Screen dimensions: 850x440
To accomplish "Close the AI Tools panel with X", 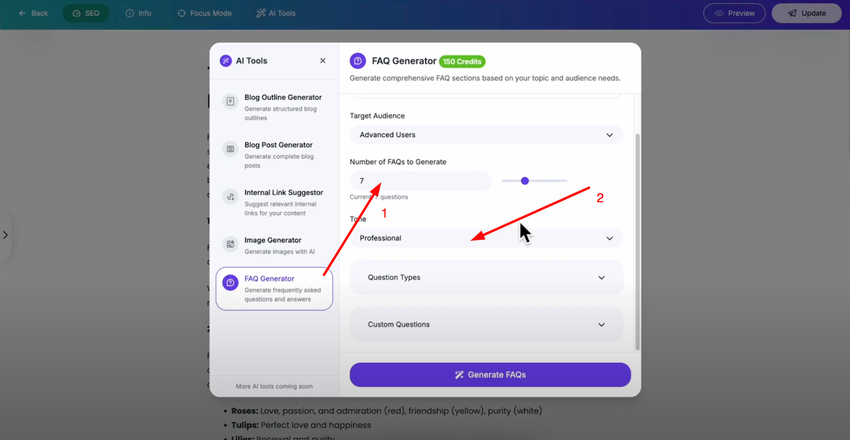I will [x=323, y=61].
